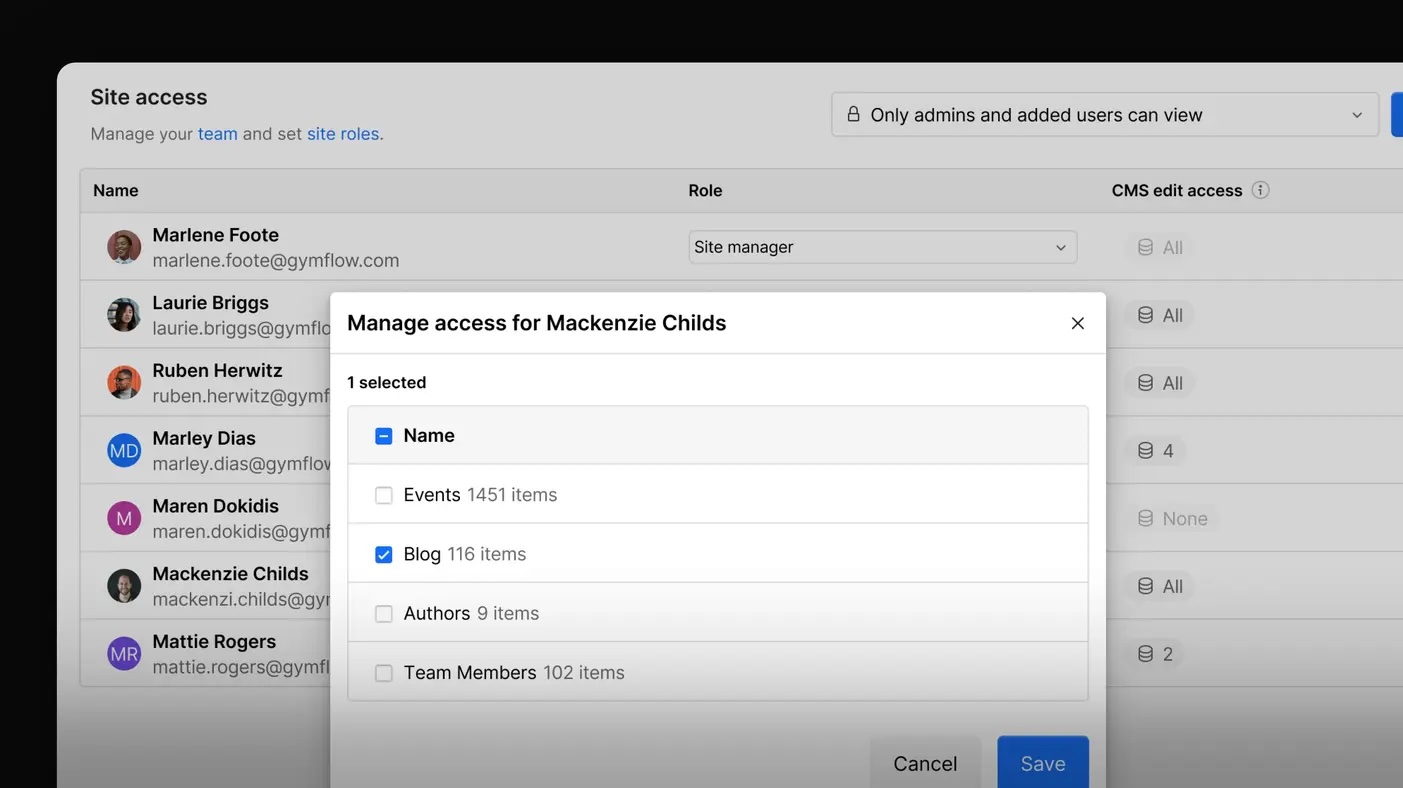Viewport: 1403px width, 788px height.
Task: Click the Save button
Action: (1043, 763)
